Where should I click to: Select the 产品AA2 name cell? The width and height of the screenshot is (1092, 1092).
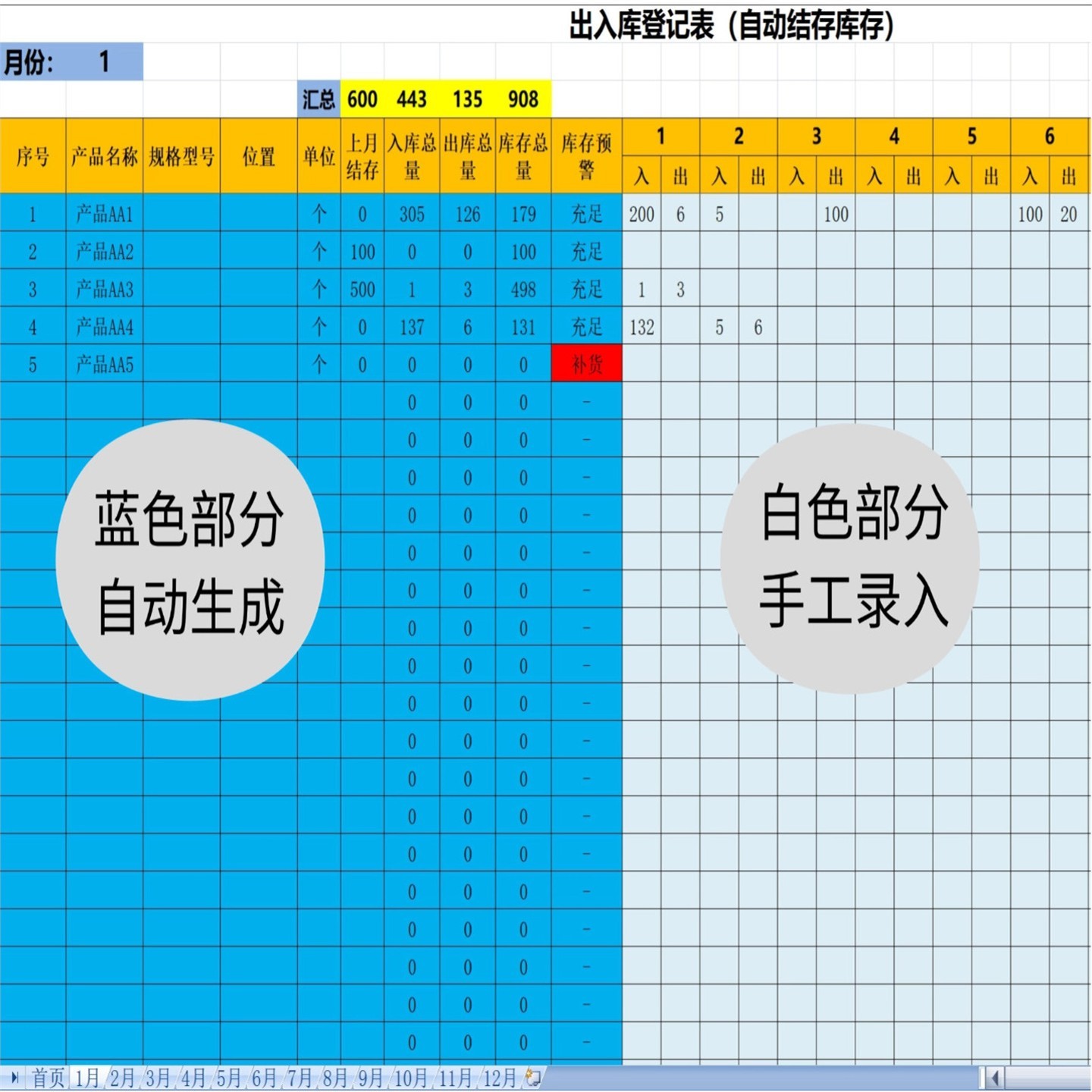(105, 252)
